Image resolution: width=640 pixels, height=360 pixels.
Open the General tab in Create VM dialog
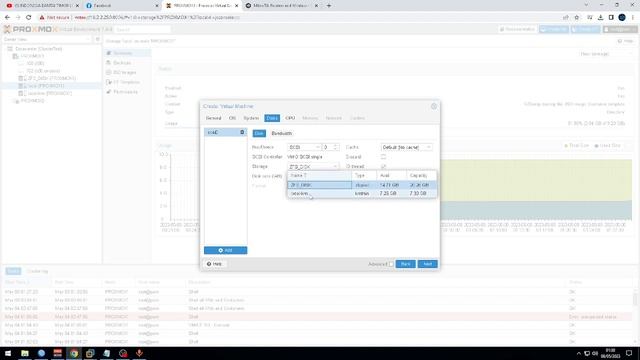[x=213, y=118]
